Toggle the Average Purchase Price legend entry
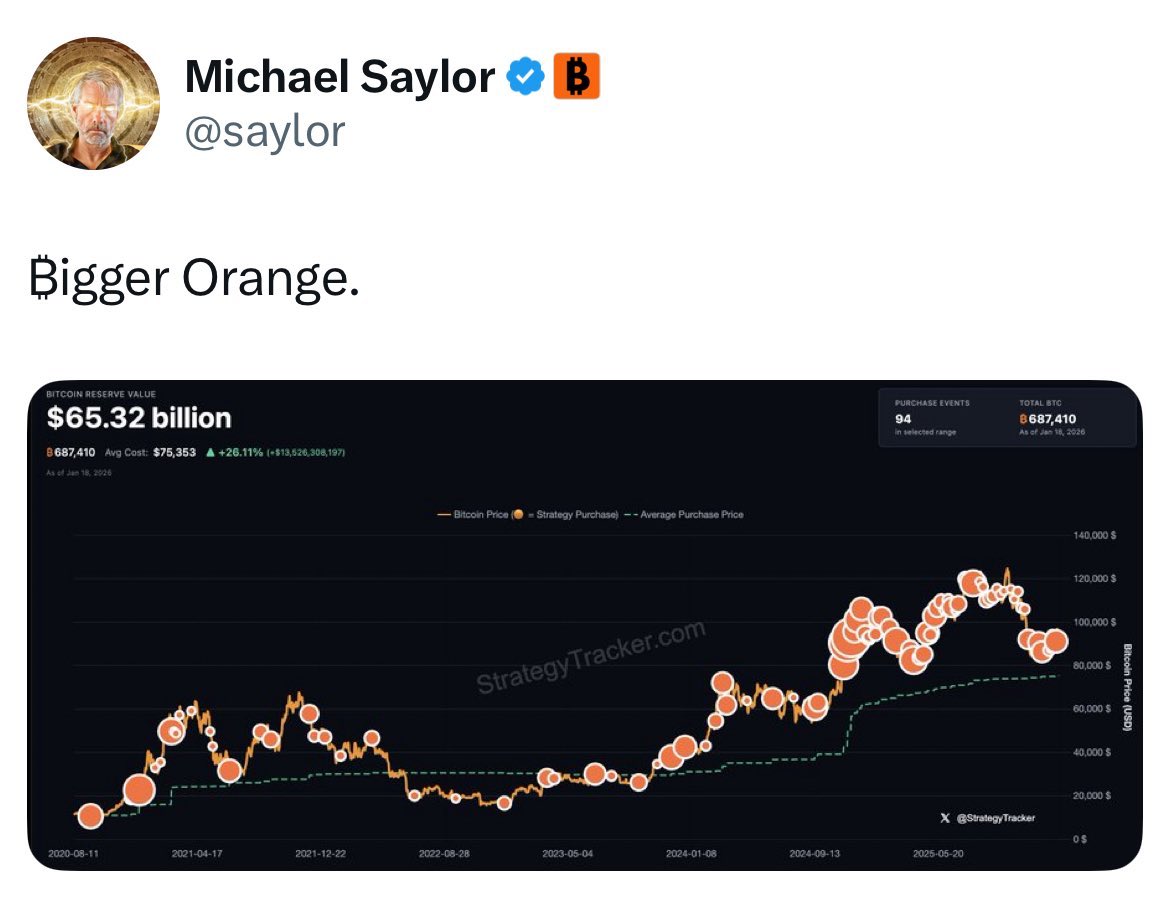The height and width of the screenshot is (899, 1170). tap(690, 514)
